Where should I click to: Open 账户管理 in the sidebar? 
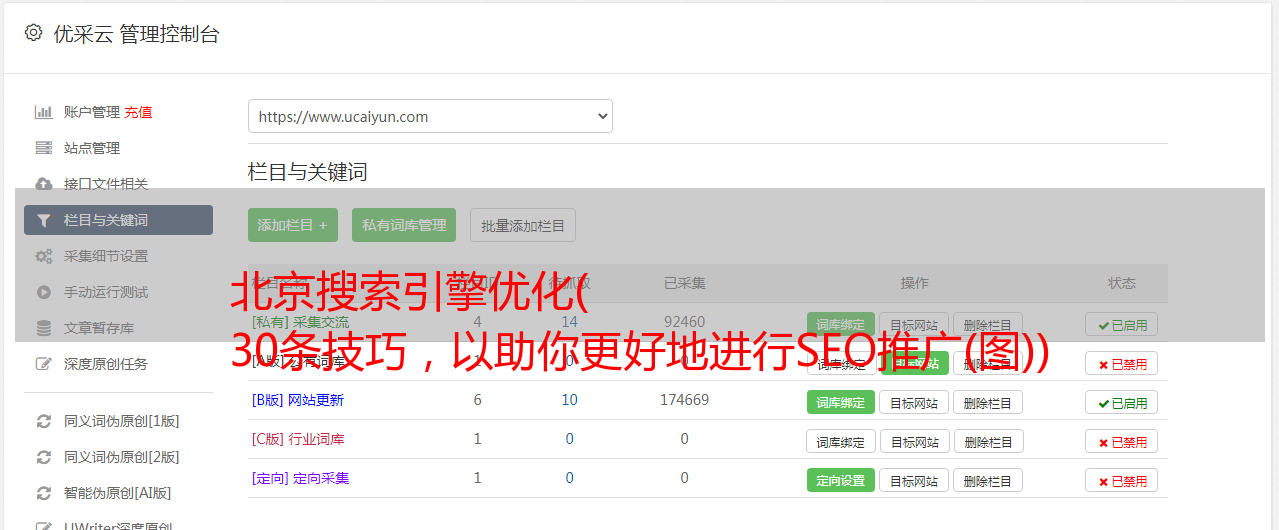click(x=92, y=112)
